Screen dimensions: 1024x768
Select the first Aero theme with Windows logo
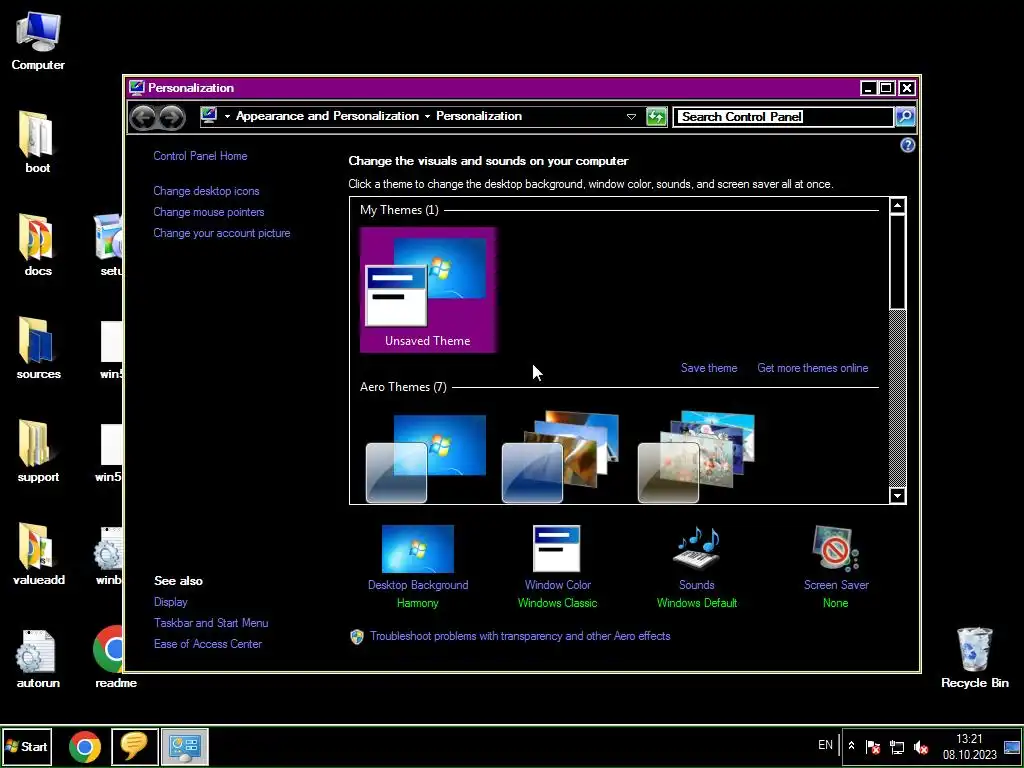[426, 458]
